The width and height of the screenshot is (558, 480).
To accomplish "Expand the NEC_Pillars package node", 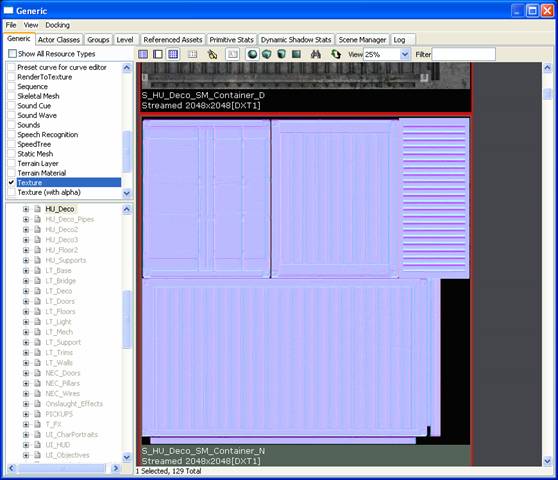I will [26, 383].
